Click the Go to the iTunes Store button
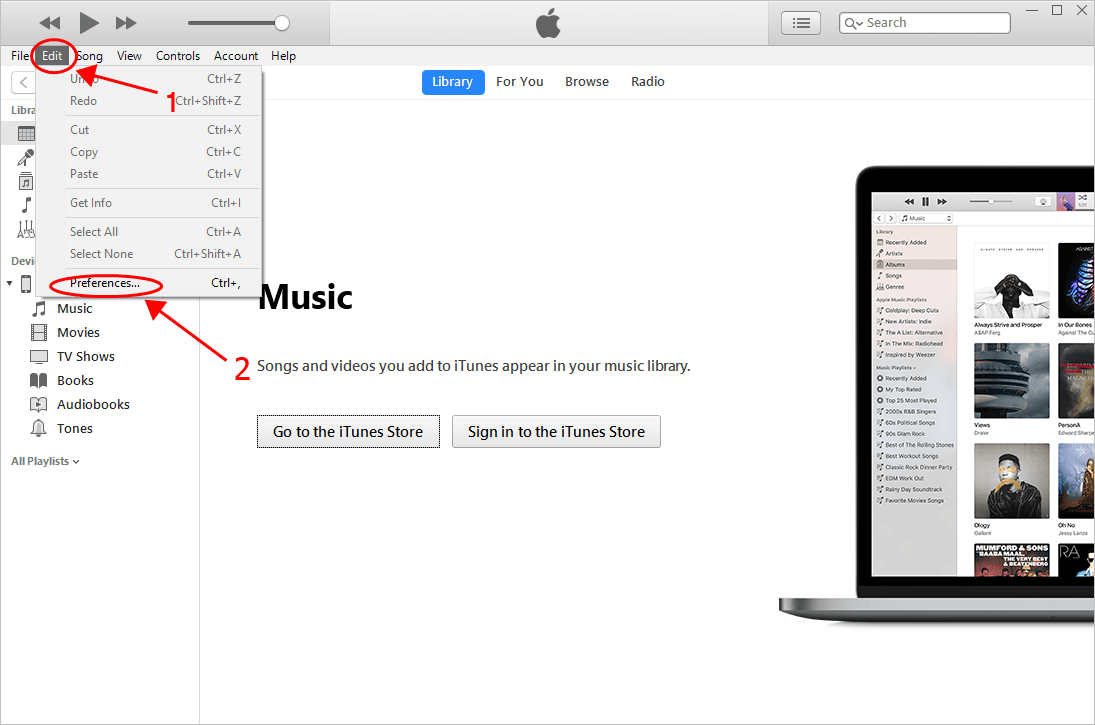Screen dimensions: 1095x725 [348, 432]
